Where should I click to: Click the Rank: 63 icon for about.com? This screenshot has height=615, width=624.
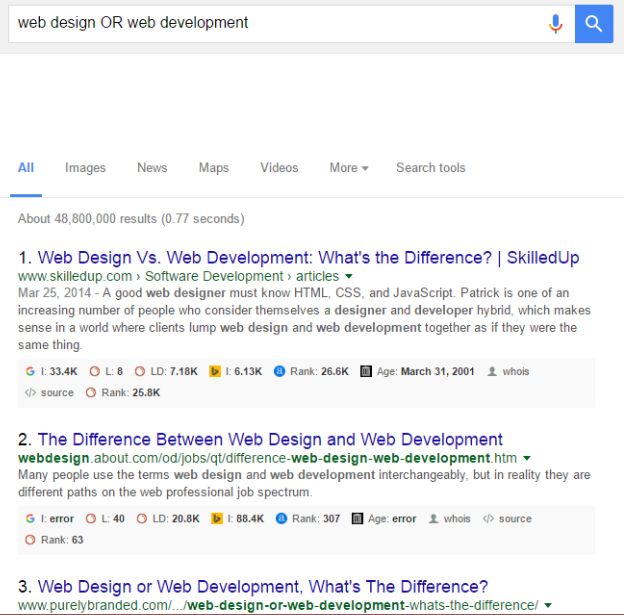click(x=30, y=540)
